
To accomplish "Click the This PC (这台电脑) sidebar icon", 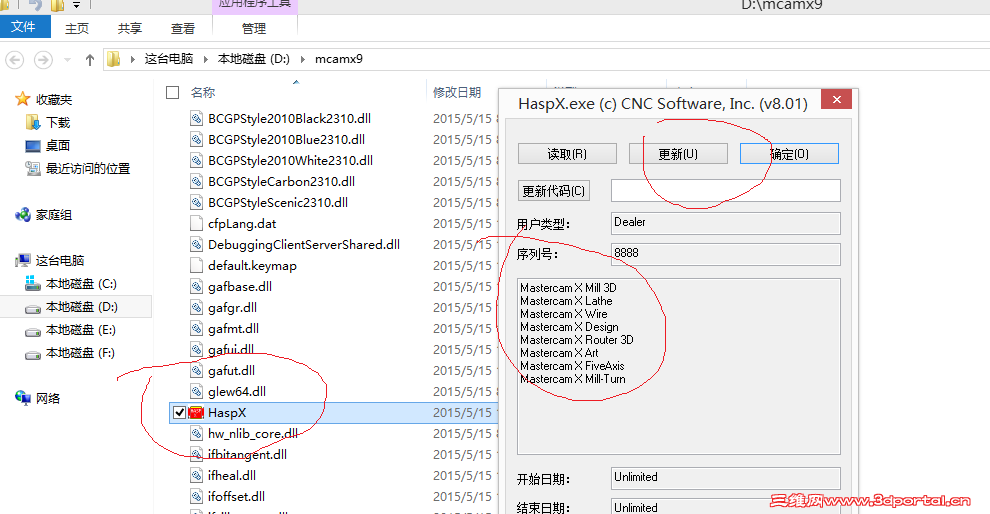I will [x=23, y=260].
